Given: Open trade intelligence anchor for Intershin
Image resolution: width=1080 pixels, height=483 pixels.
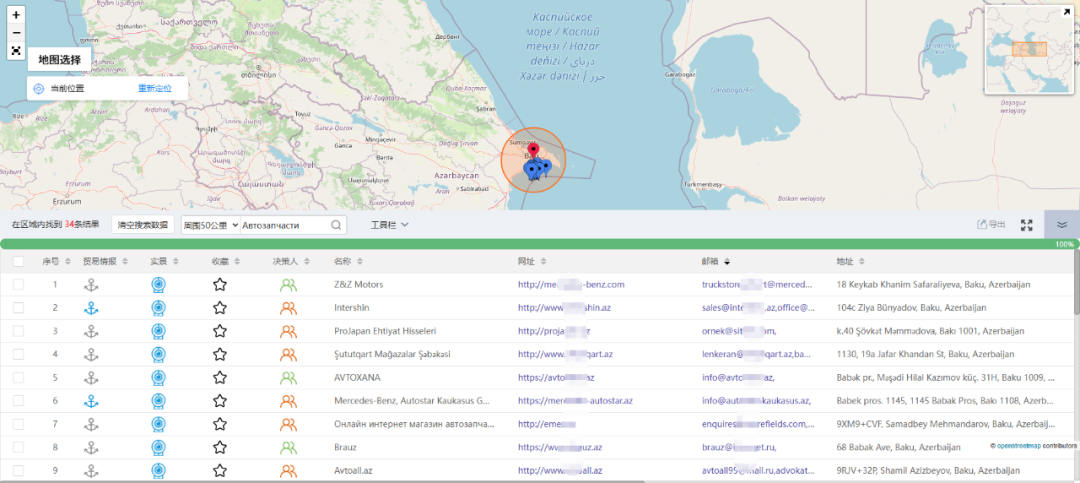Looking at the screenshot, I should [x=91, y=308].
